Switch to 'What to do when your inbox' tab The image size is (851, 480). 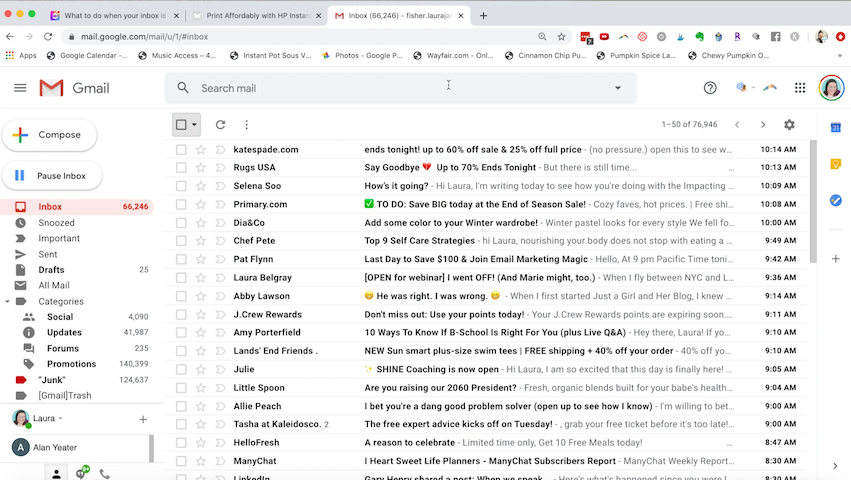(x=115, y=15)
